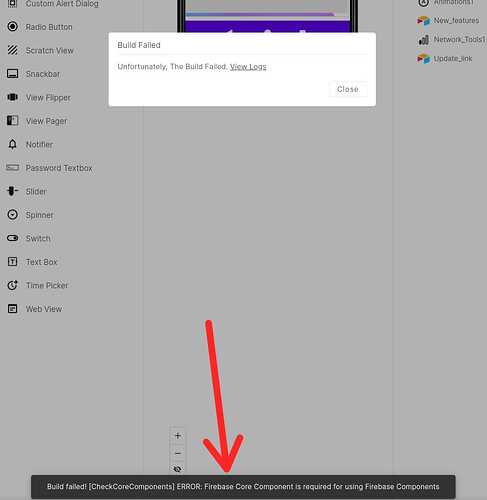
Task: Toggle hidden components eye icon
Action: (177, 469)
